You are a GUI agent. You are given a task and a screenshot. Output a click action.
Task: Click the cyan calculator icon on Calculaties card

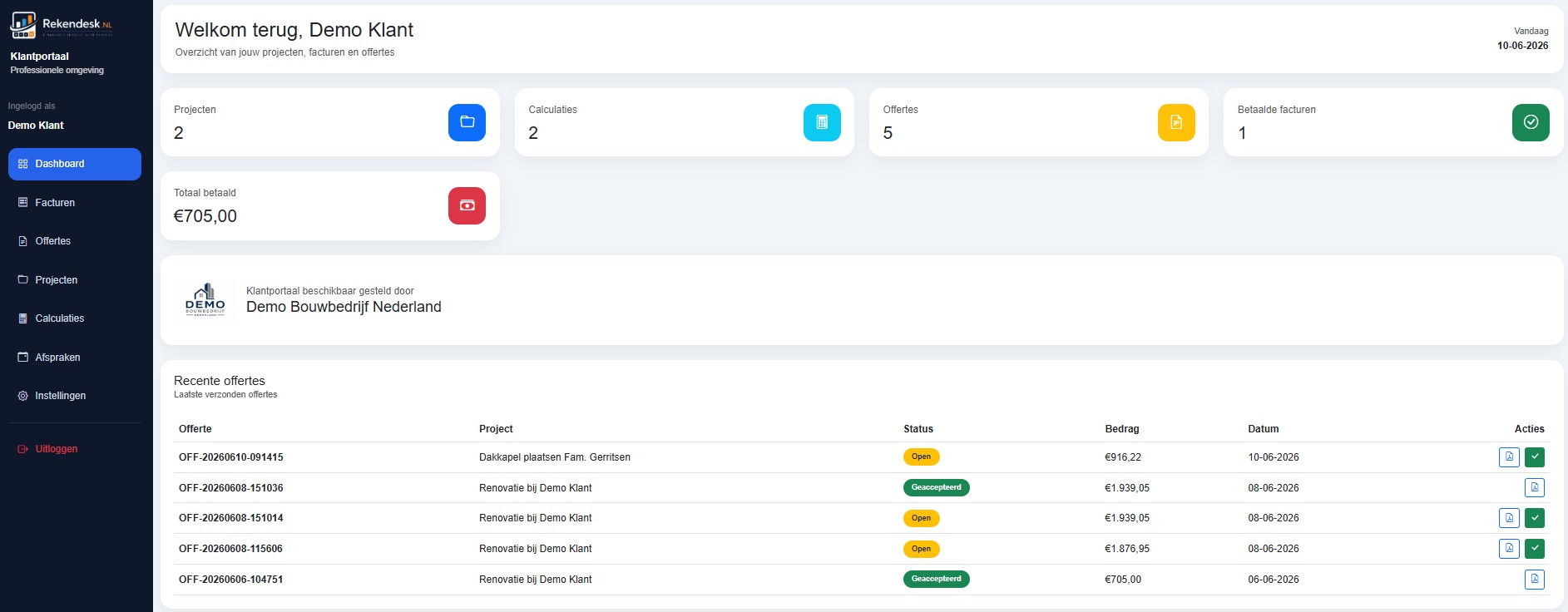click(x=822, y=122)
